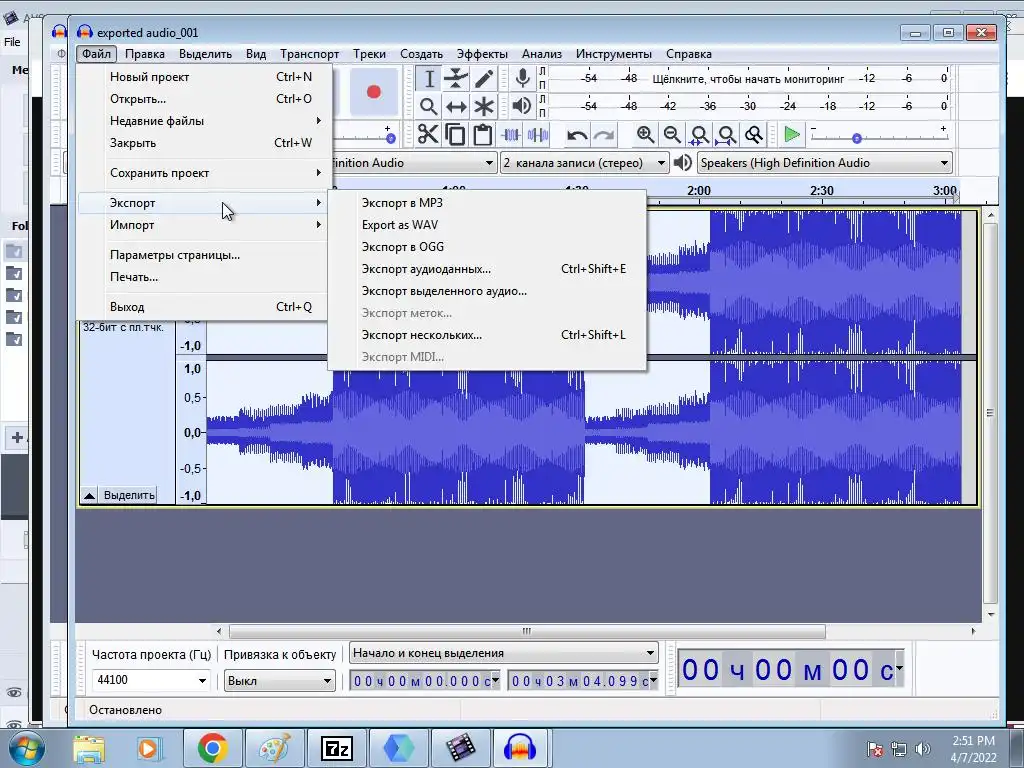Adjust the recording volume slider handle
The width and height of the screenshot is (1024, 768).
(391, 138)
